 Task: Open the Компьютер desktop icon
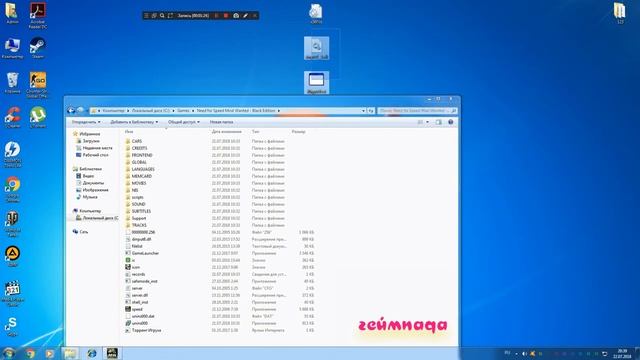click(x=13, y=48)
